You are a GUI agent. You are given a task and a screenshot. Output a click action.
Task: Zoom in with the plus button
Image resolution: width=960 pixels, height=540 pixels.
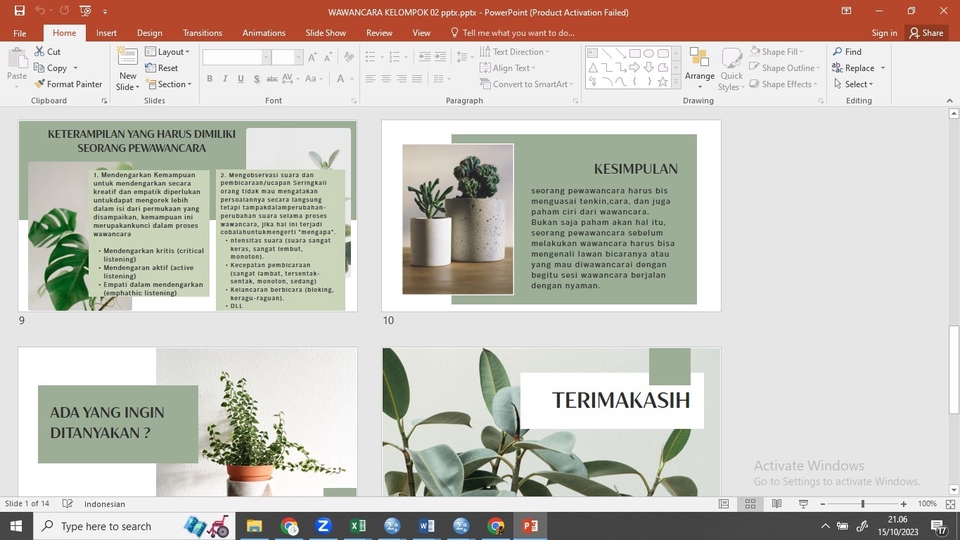(x=904, y=504)
